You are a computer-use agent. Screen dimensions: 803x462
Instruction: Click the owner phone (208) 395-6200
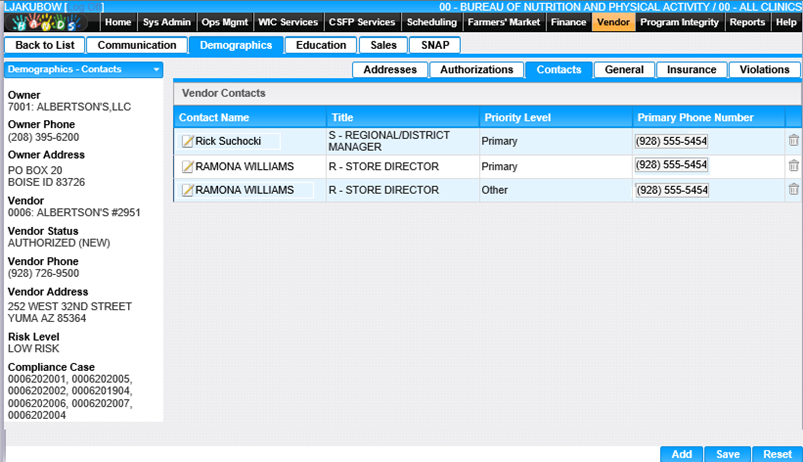pyautogui.click(x=44, y=137)
